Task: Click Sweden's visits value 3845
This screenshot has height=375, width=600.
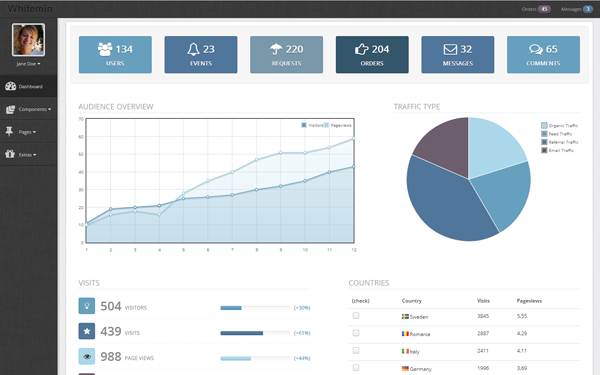Action: [483, 316]
